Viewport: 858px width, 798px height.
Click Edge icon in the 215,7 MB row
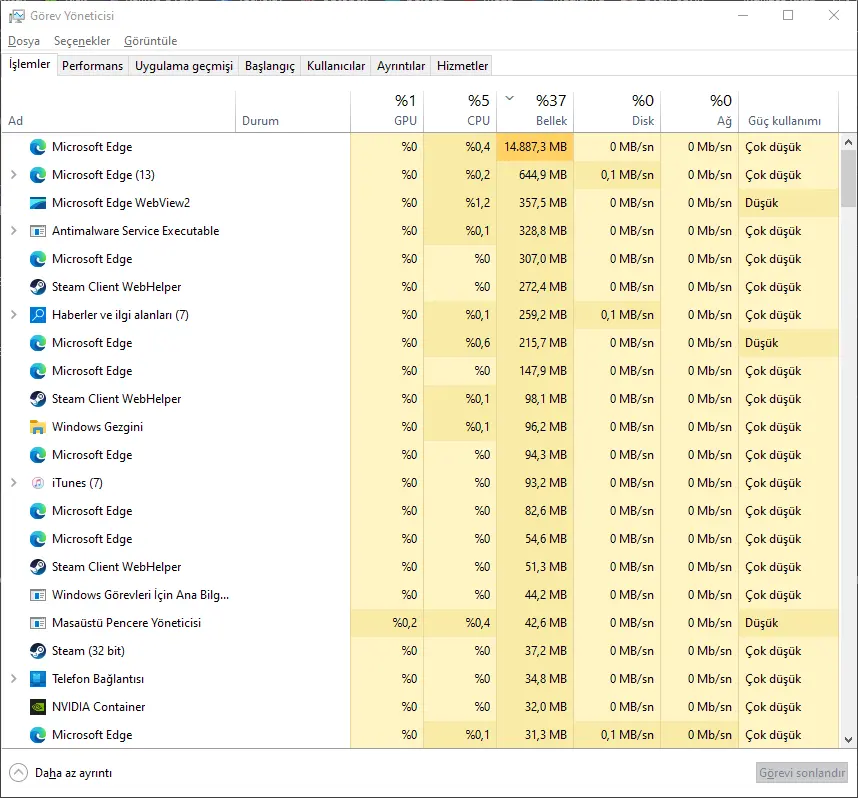38,343
